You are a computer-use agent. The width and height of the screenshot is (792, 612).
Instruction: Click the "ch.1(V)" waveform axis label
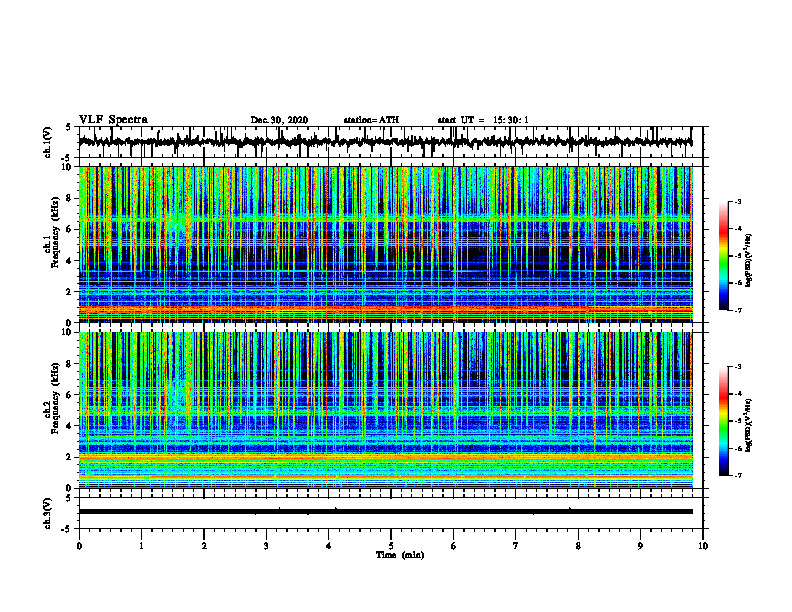48,142
